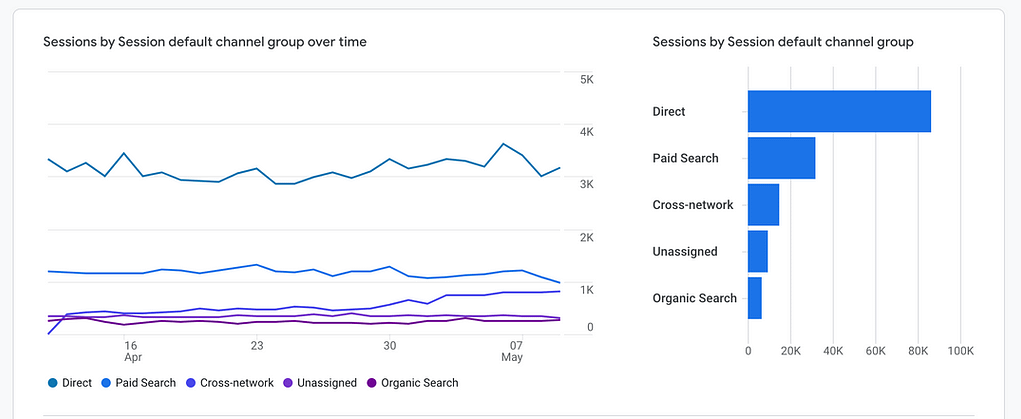Click the 07 May date axis marker
This screenshot has height=419, width=1021.
pyautogui.click(x=512, y=351)
